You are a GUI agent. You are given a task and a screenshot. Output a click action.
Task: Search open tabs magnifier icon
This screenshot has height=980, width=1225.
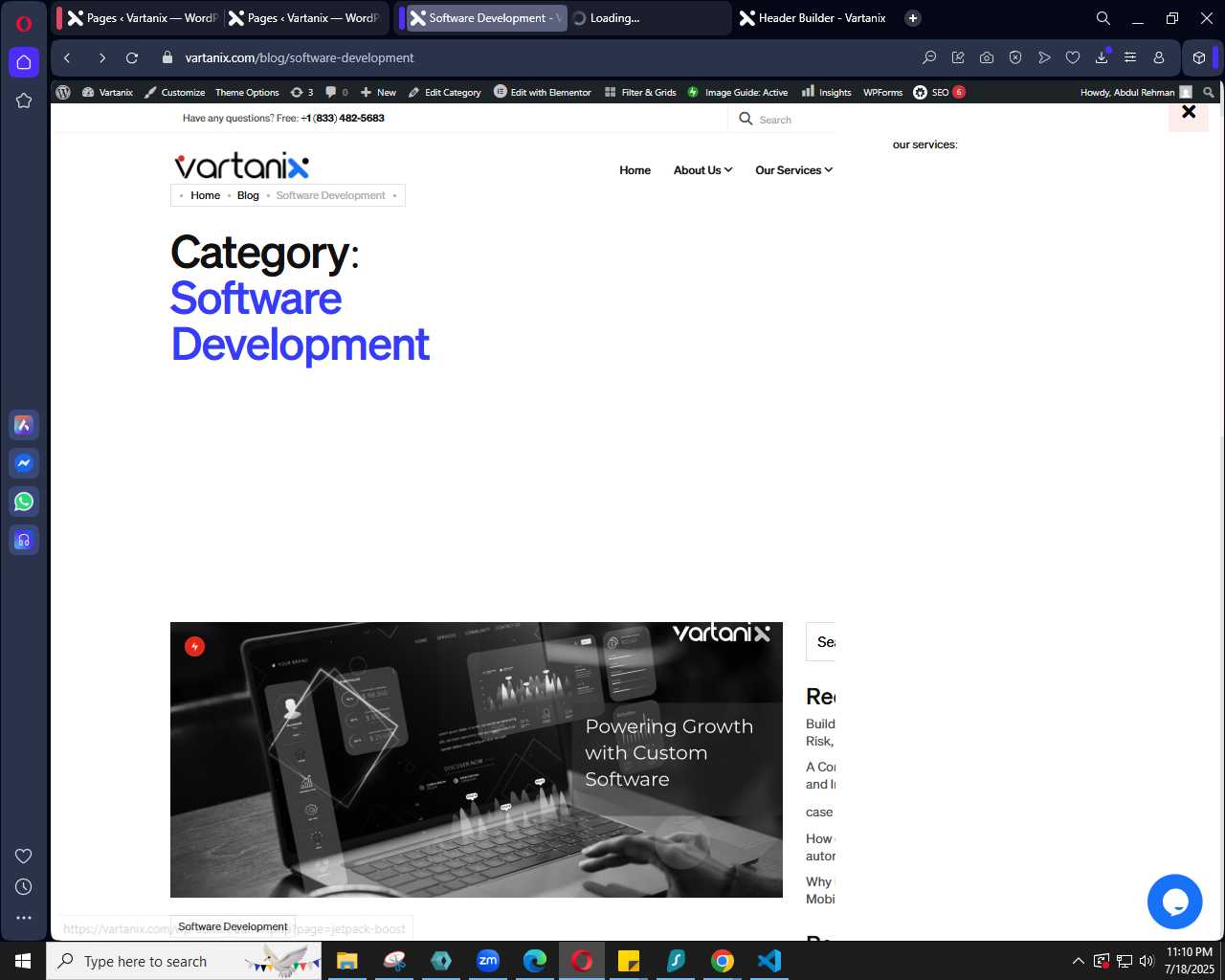(x=1102, y=18)
